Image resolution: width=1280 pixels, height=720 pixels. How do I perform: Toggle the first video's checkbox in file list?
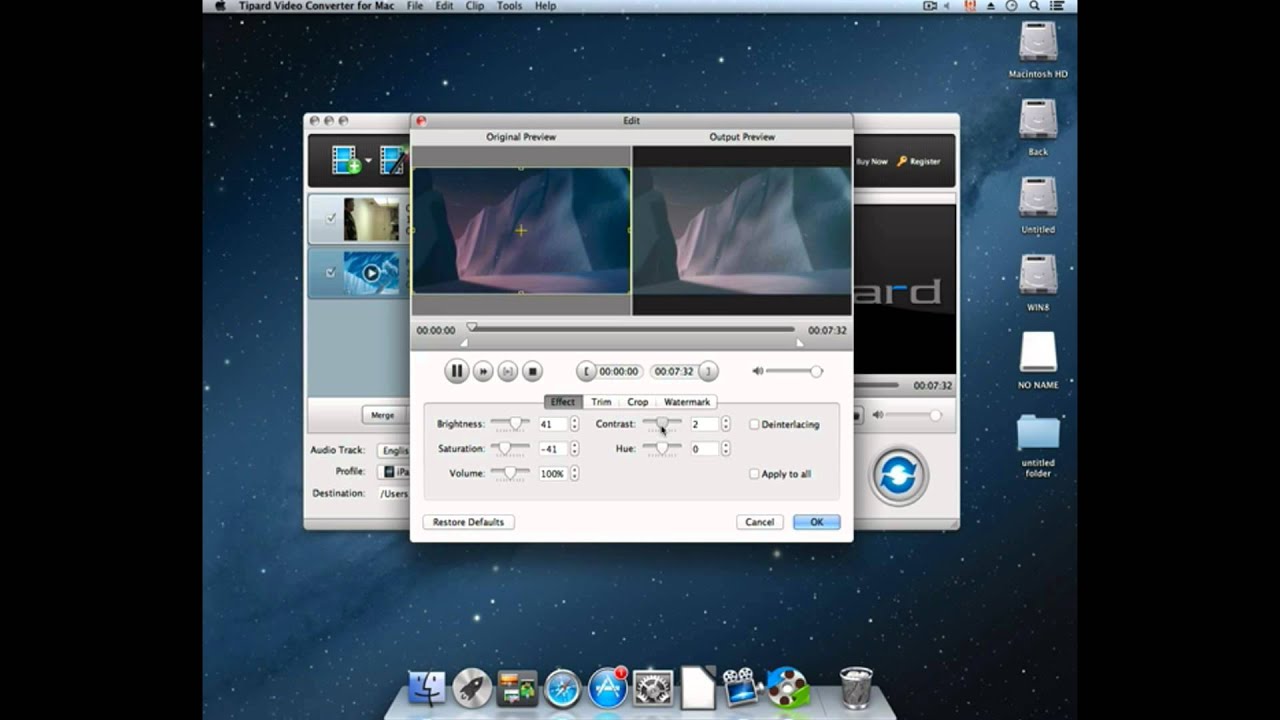331,218
